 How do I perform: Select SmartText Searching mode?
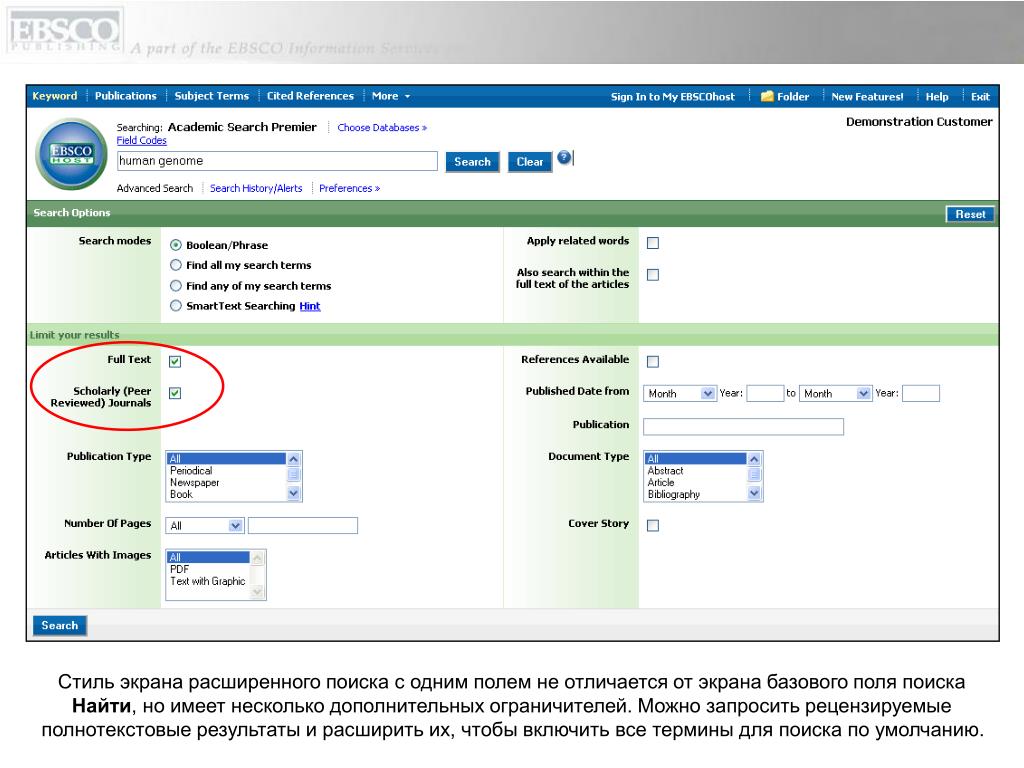pyautogui.click(x=176, y=306)
